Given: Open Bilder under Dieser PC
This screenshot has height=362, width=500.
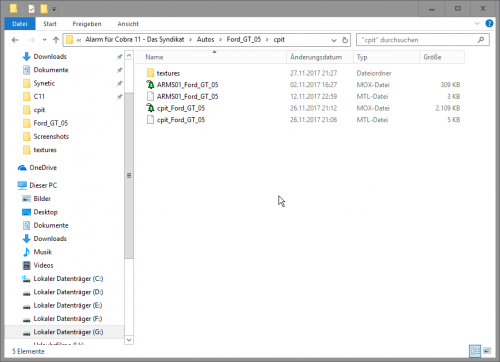Looking at the screenshot, I should tap(42, 199).
